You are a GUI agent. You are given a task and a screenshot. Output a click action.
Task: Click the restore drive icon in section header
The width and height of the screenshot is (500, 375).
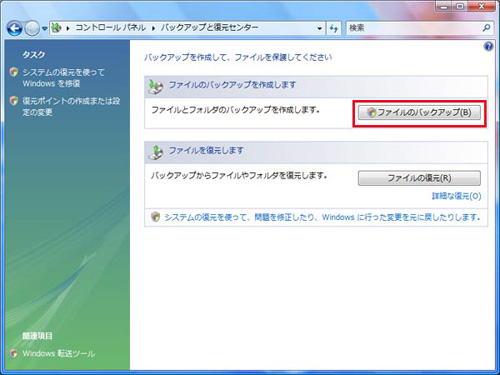(156, 152)
